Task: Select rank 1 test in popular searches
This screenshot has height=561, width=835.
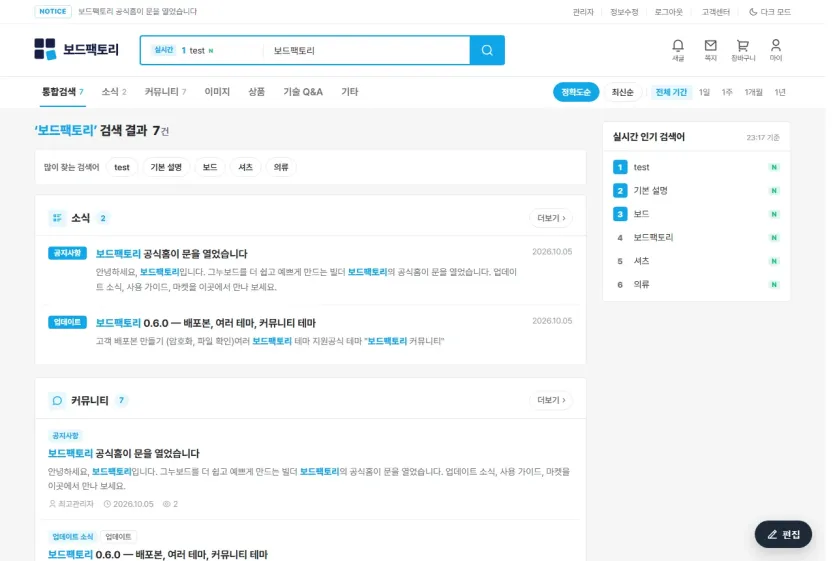Action: point(696,167)
